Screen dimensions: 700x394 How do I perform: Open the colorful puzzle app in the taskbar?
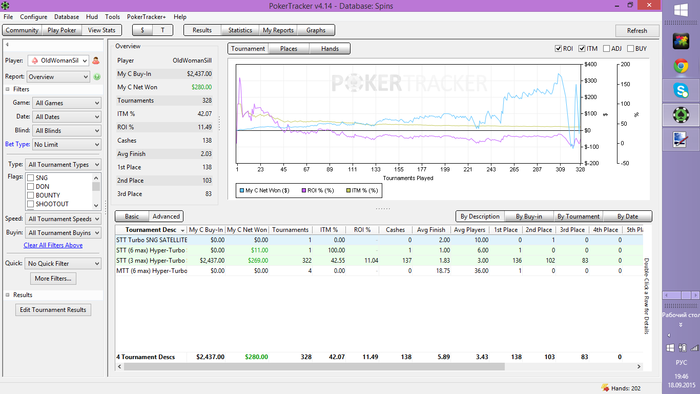[x=681, y=41]
